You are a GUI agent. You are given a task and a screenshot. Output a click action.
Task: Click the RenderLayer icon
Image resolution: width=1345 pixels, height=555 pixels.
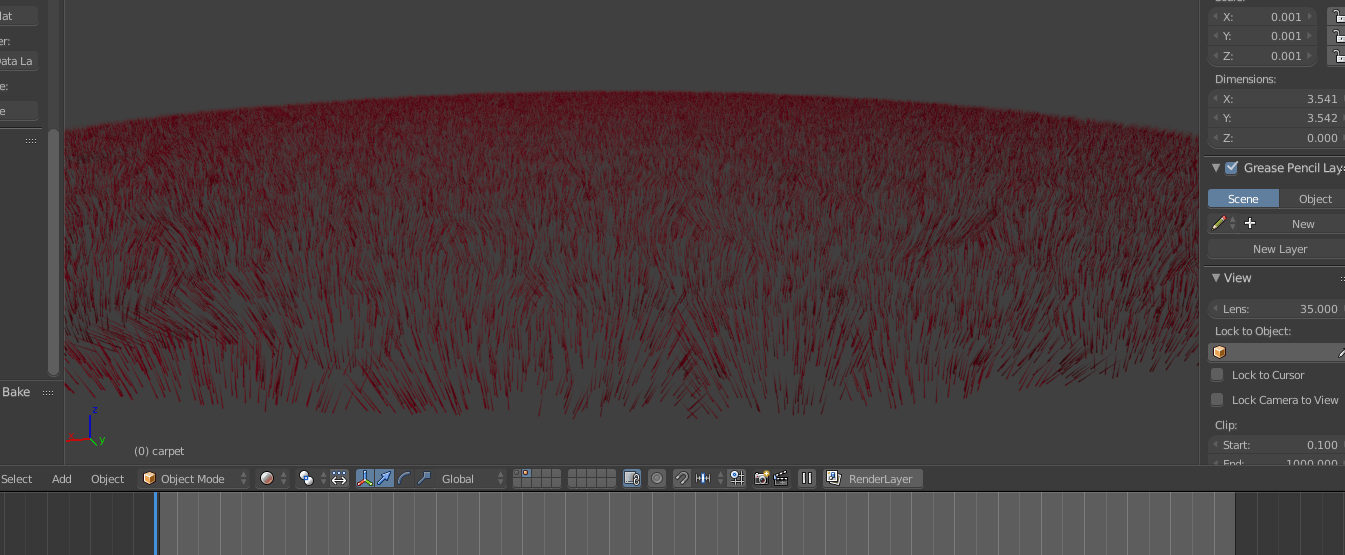click(x=834, y=479)
